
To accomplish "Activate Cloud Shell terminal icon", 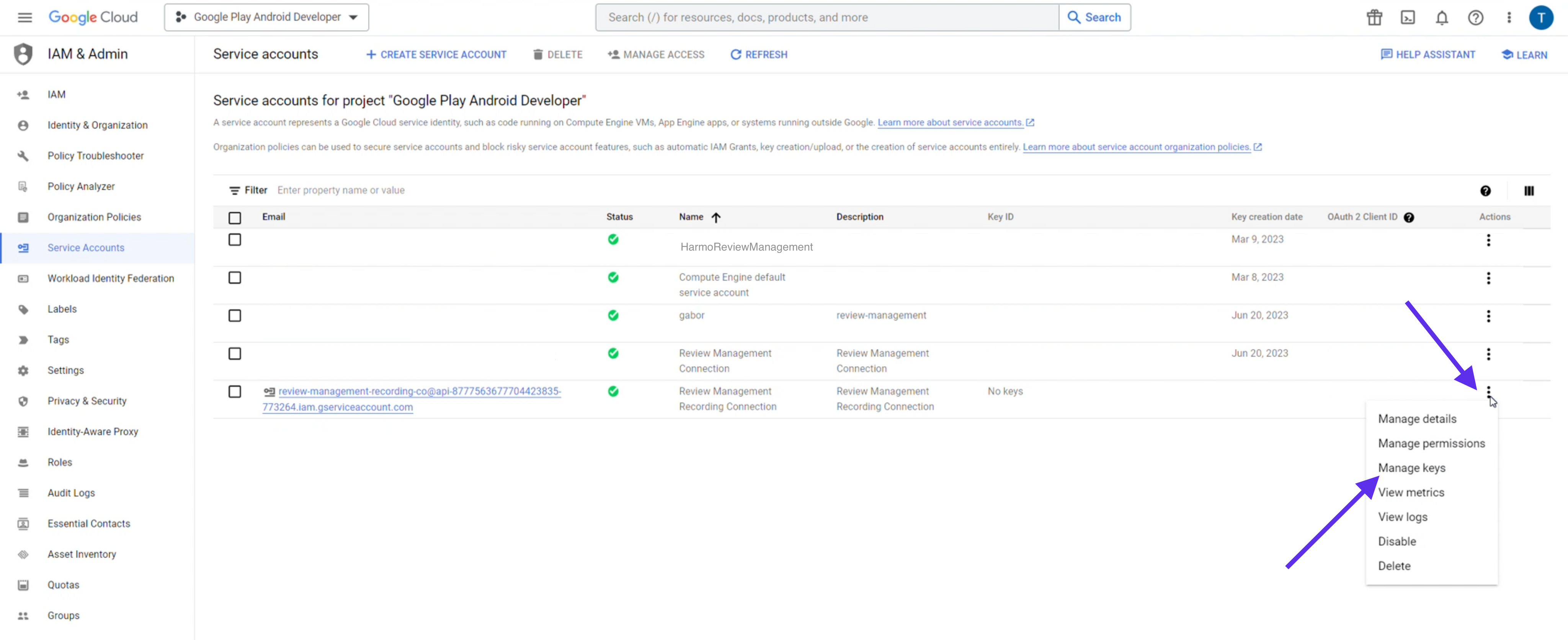I will click(1407, 18).
